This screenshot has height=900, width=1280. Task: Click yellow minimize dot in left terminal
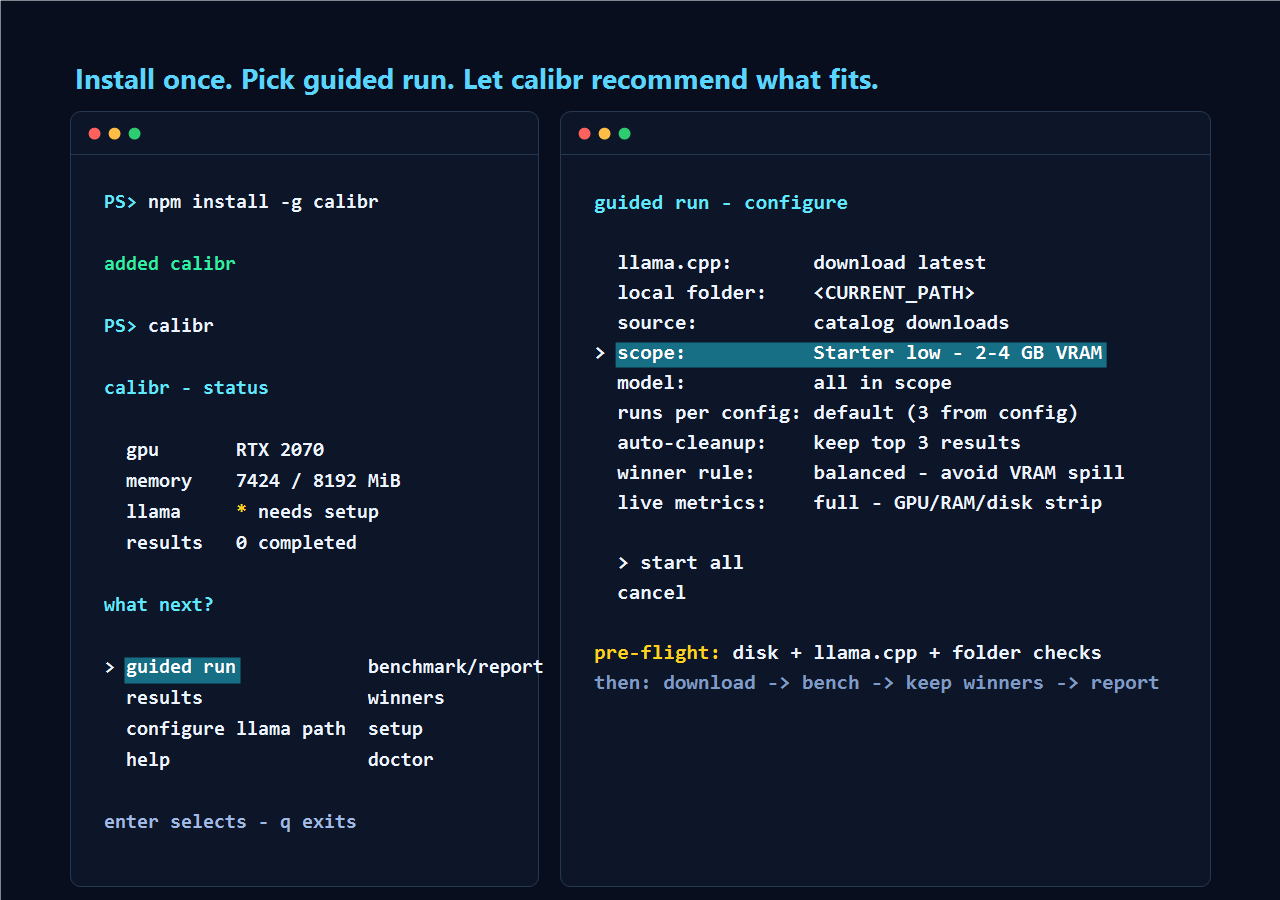115,134
